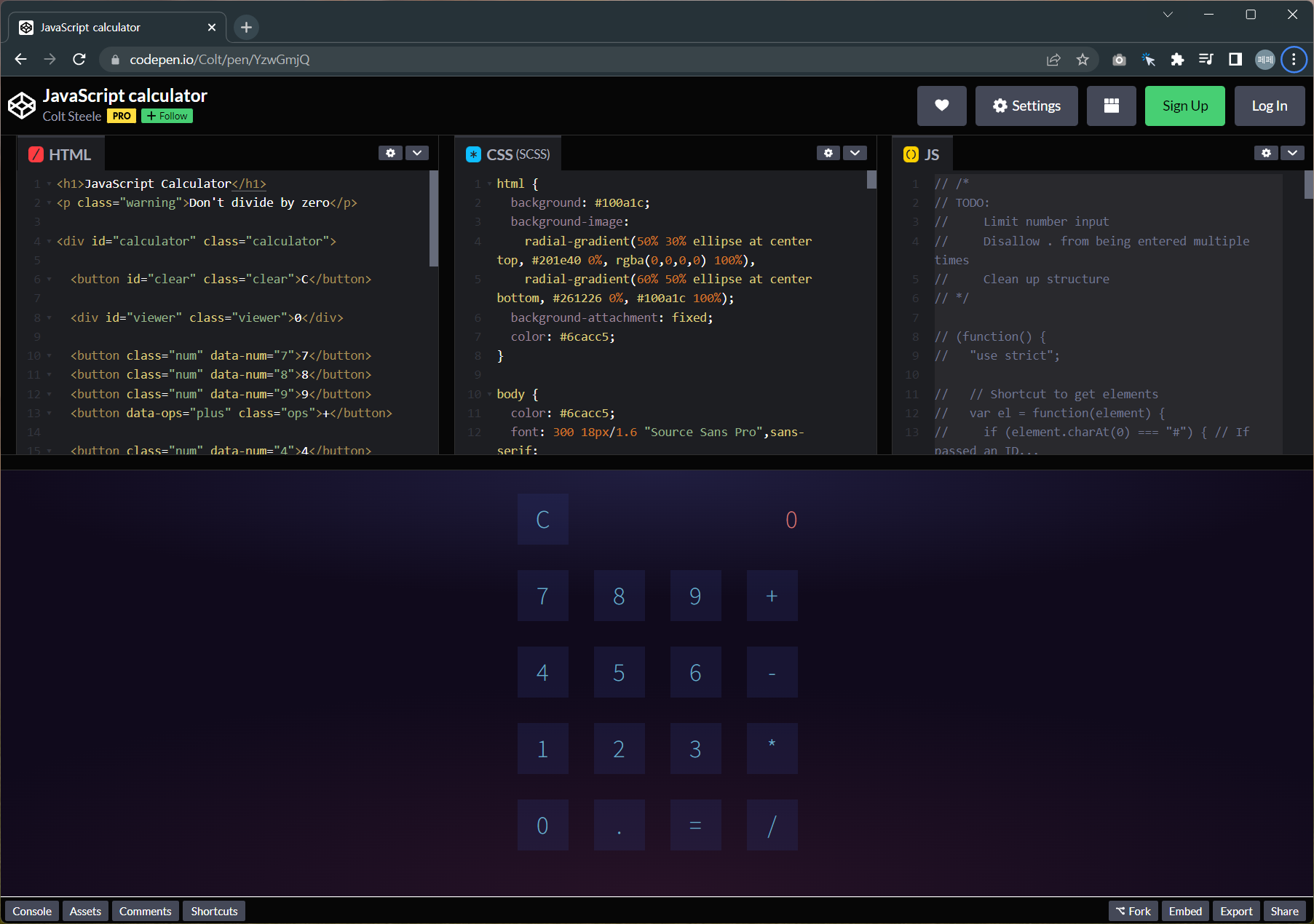This screenshot has width=1314, height=924.
Task: Open JS editor settings gear
Action: pyautogui.click(x=1266, y=153)
